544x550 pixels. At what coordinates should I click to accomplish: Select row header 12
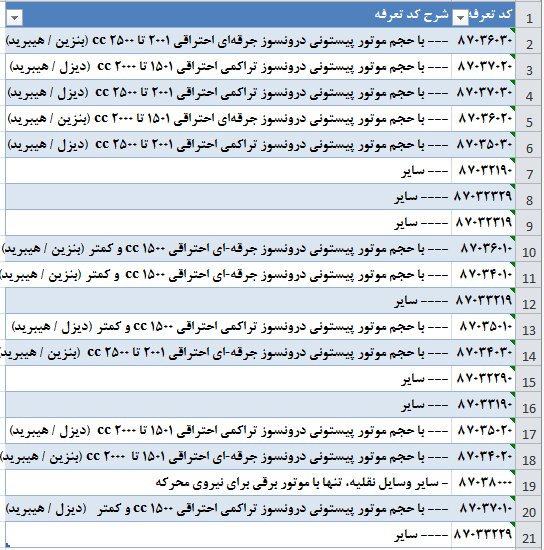coord(529,300)
